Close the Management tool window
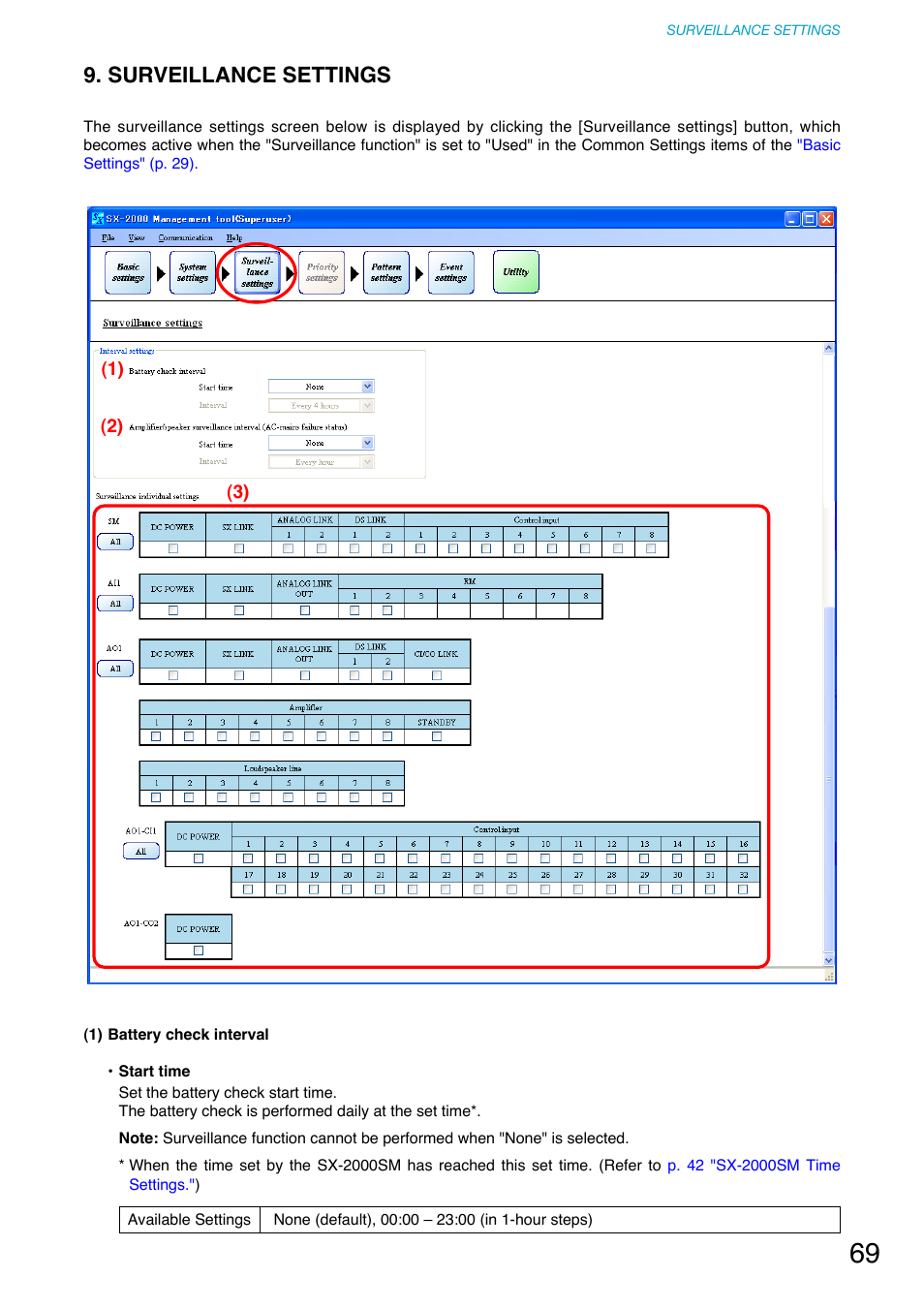 (826, 219)
